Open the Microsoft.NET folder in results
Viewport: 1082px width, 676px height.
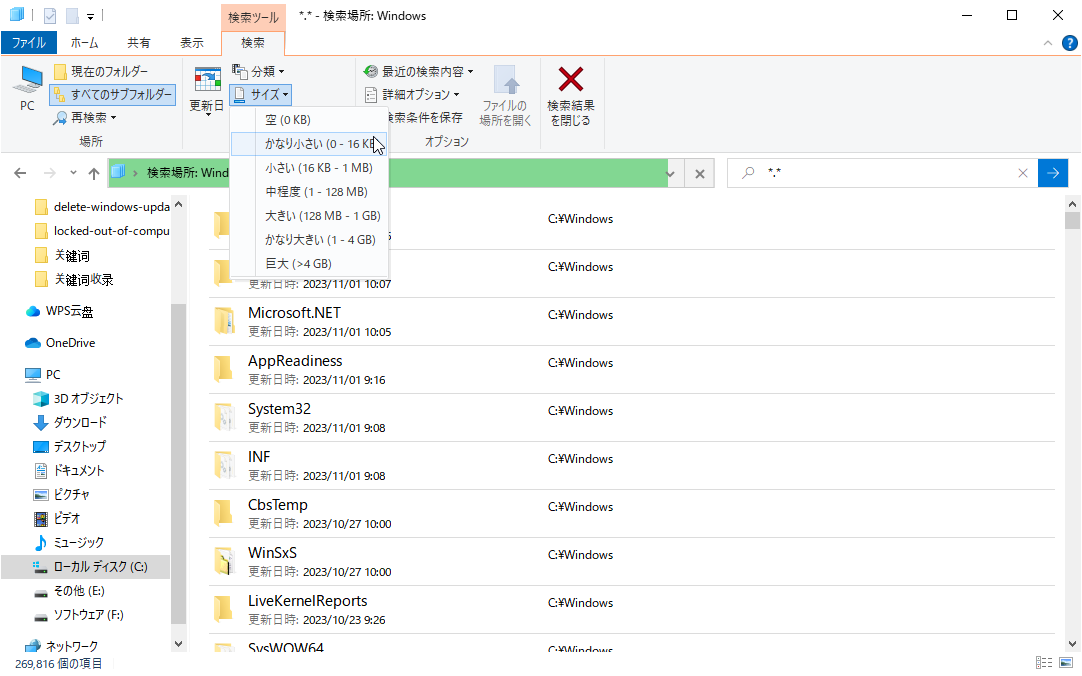pos(292,312)
